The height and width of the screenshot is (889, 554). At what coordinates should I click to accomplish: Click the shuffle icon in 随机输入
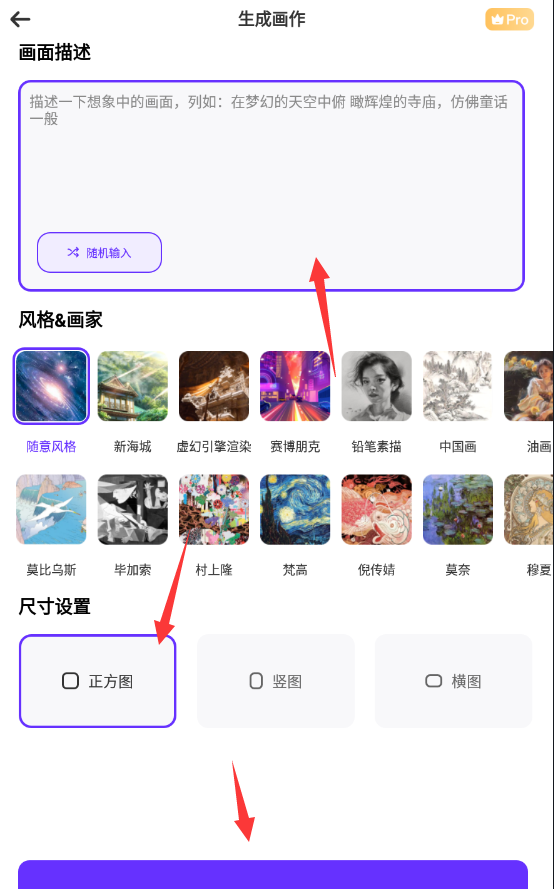click(73, 252)
